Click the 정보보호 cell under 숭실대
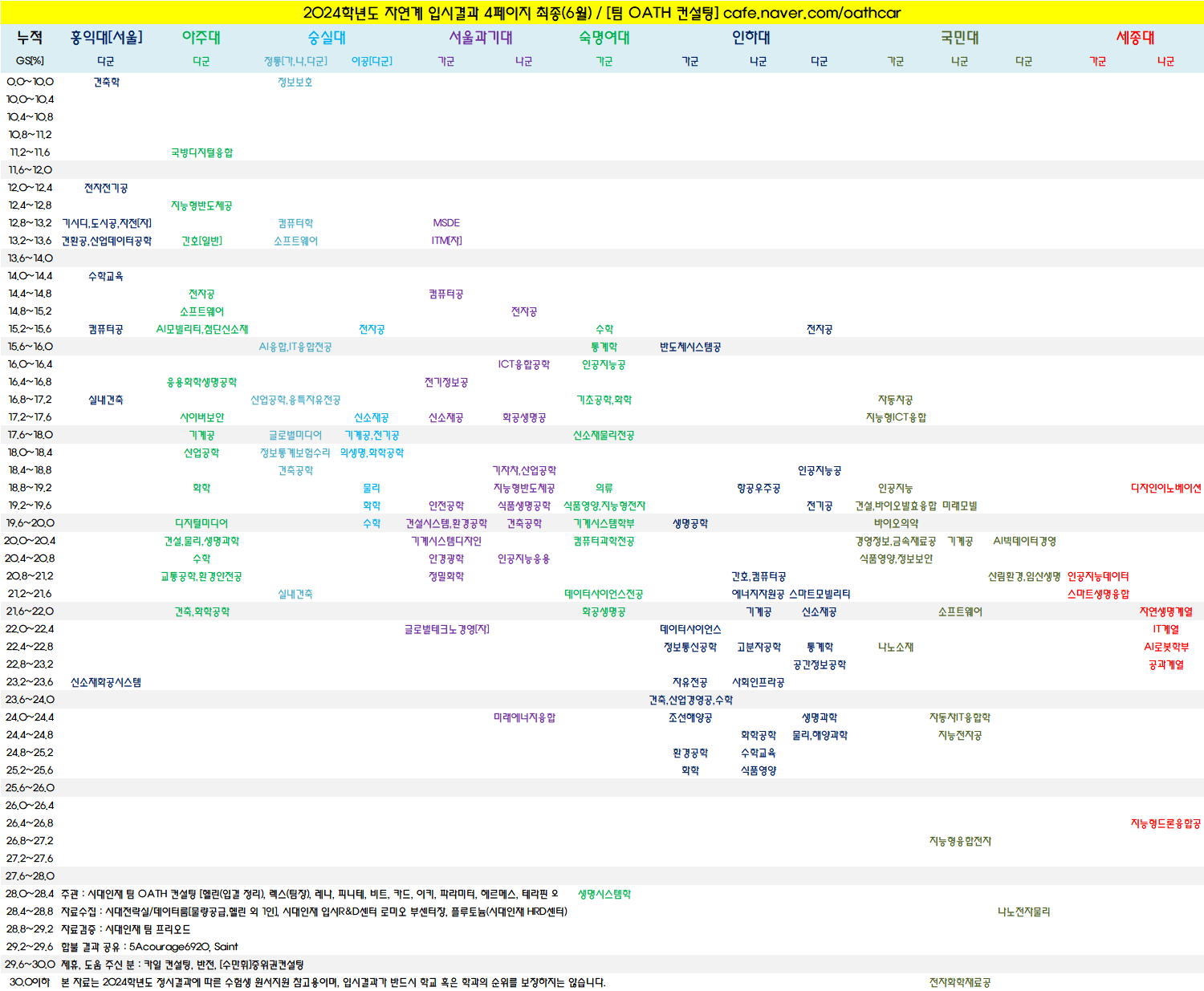Screen dimensions: 1204x991 click(295, 82)
